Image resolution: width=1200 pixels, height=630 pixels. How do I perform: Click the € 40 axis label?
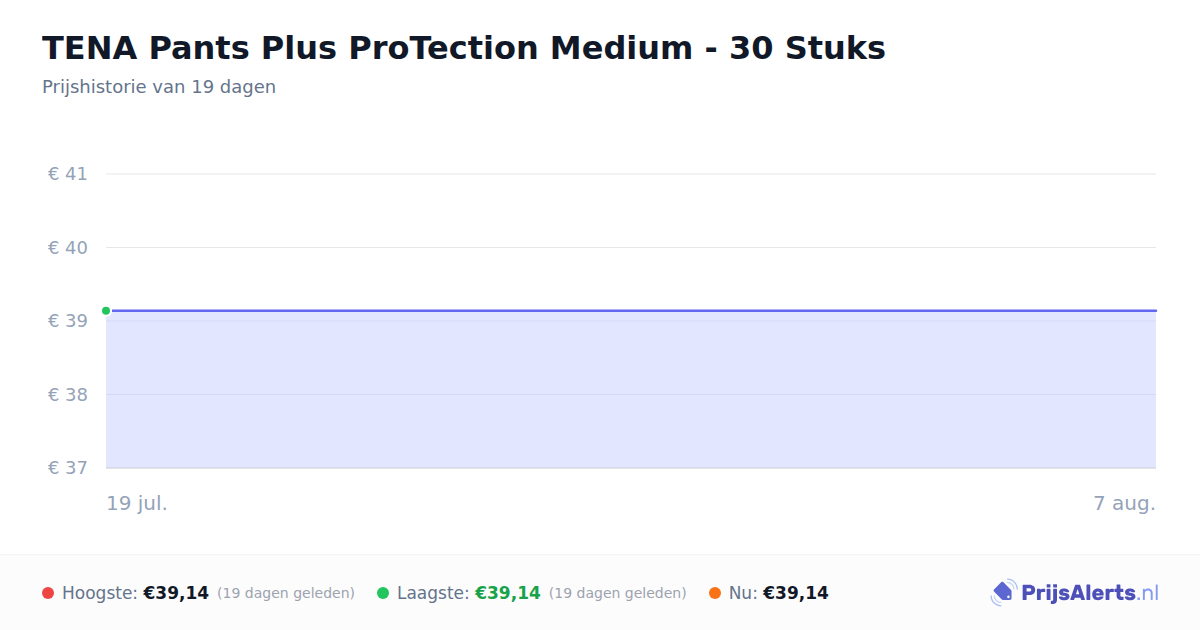pos(68,247)
